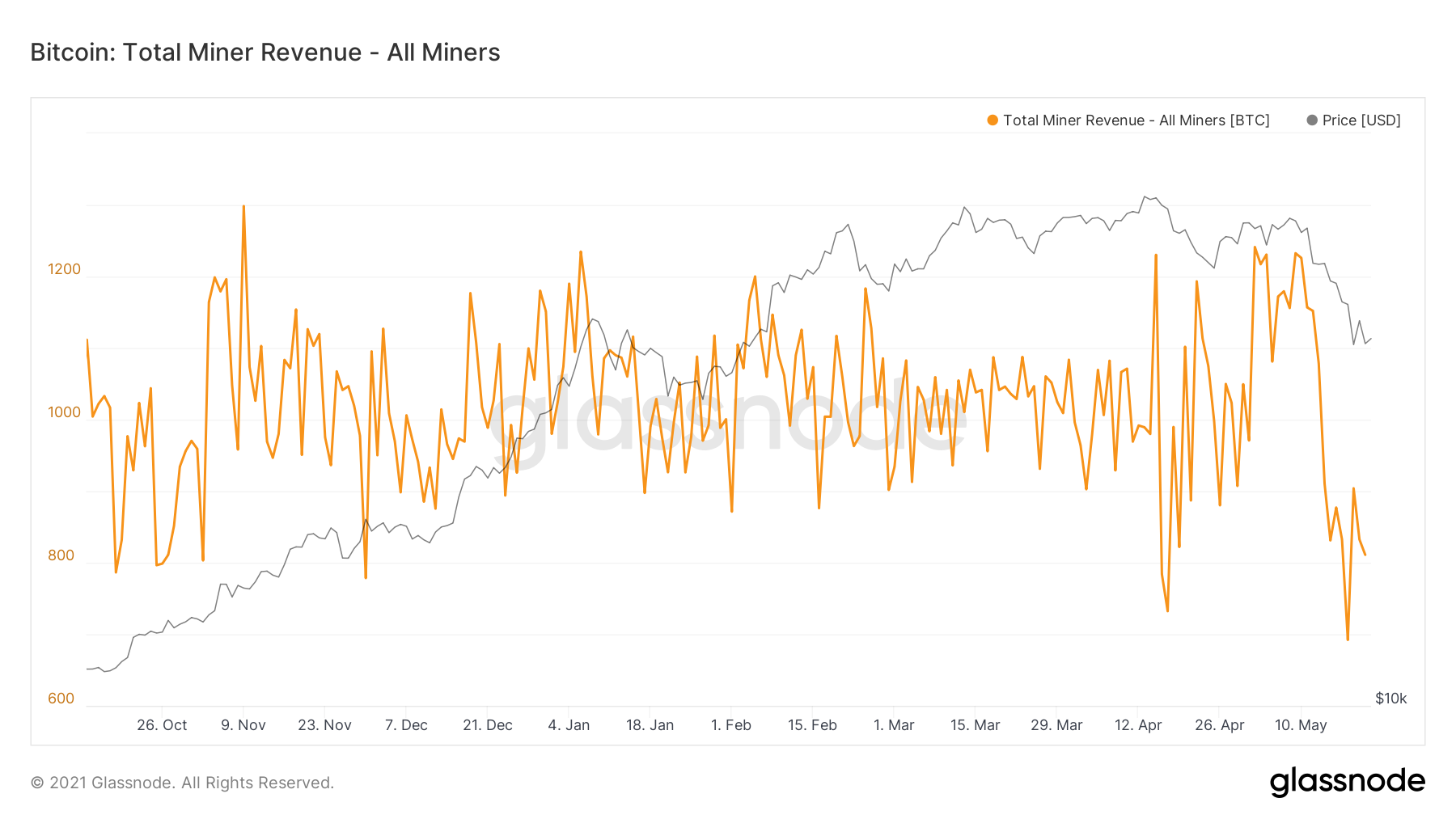
Task: Click the gray Price legend dot
Action: click(x=1312, y=120)
